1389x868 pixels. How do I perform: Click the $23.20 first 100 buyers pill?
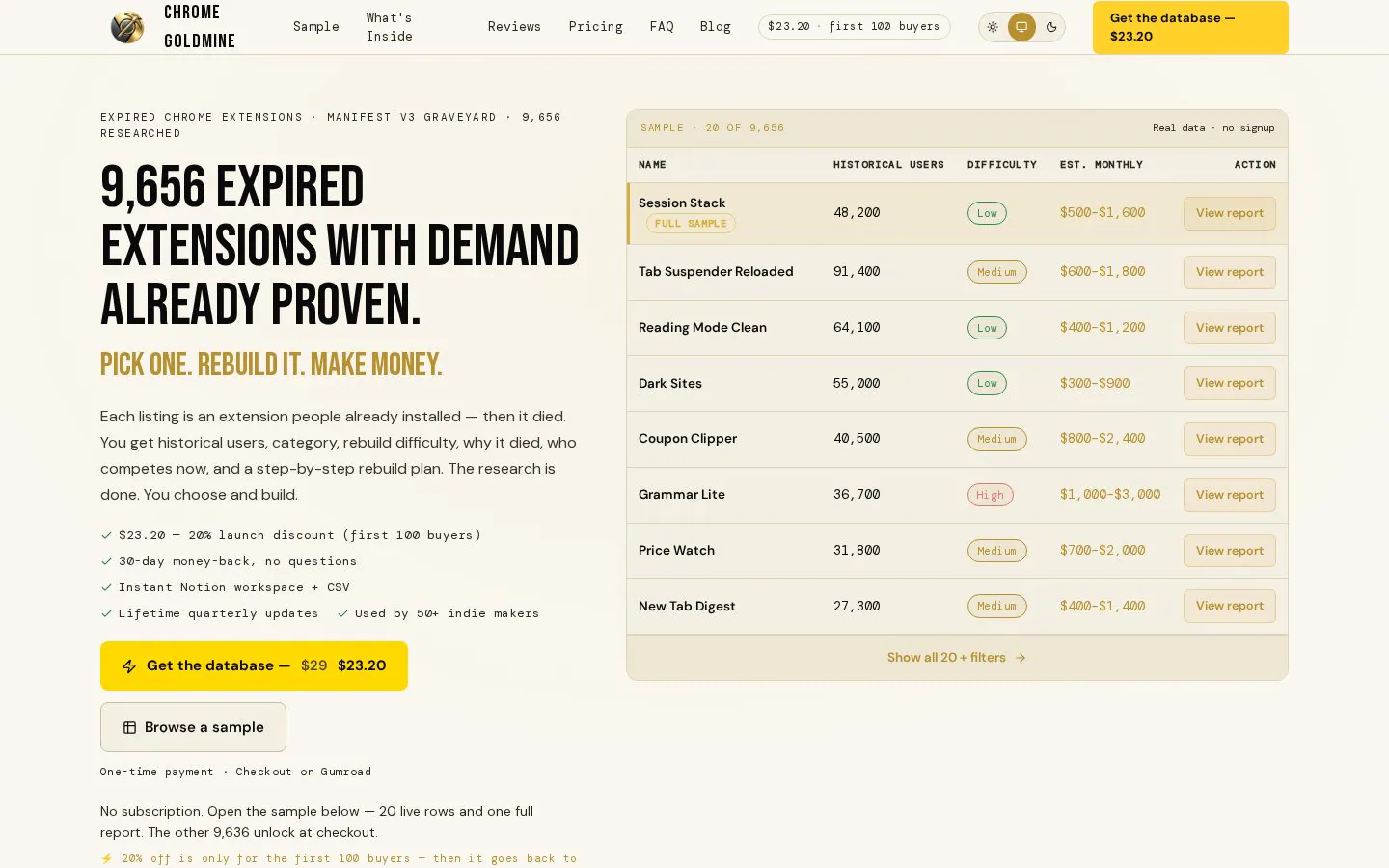point(854,27)
